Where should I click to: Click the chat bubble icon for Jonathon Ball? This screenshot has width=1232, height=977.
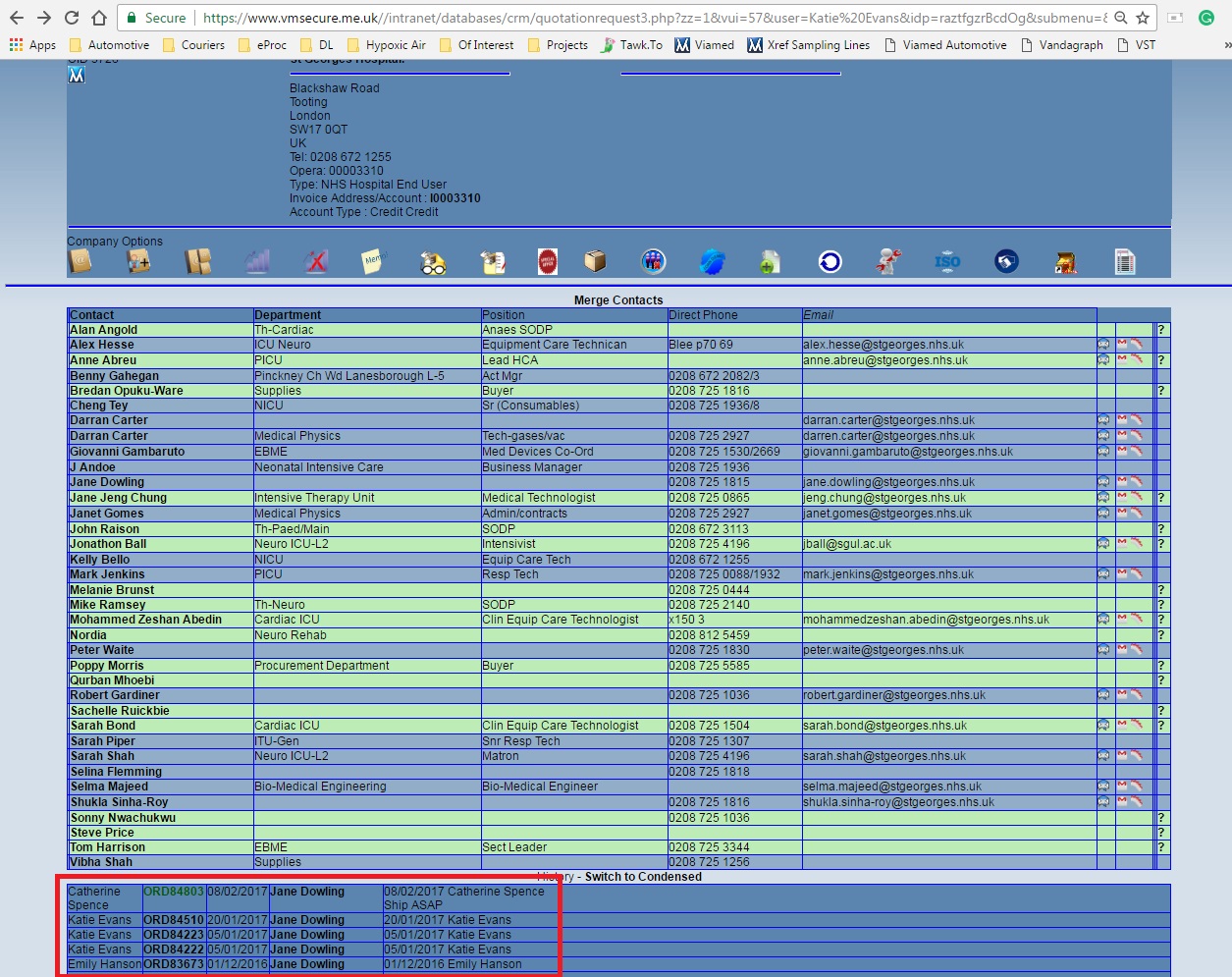pyautogui.click(x=1103, y=544)
